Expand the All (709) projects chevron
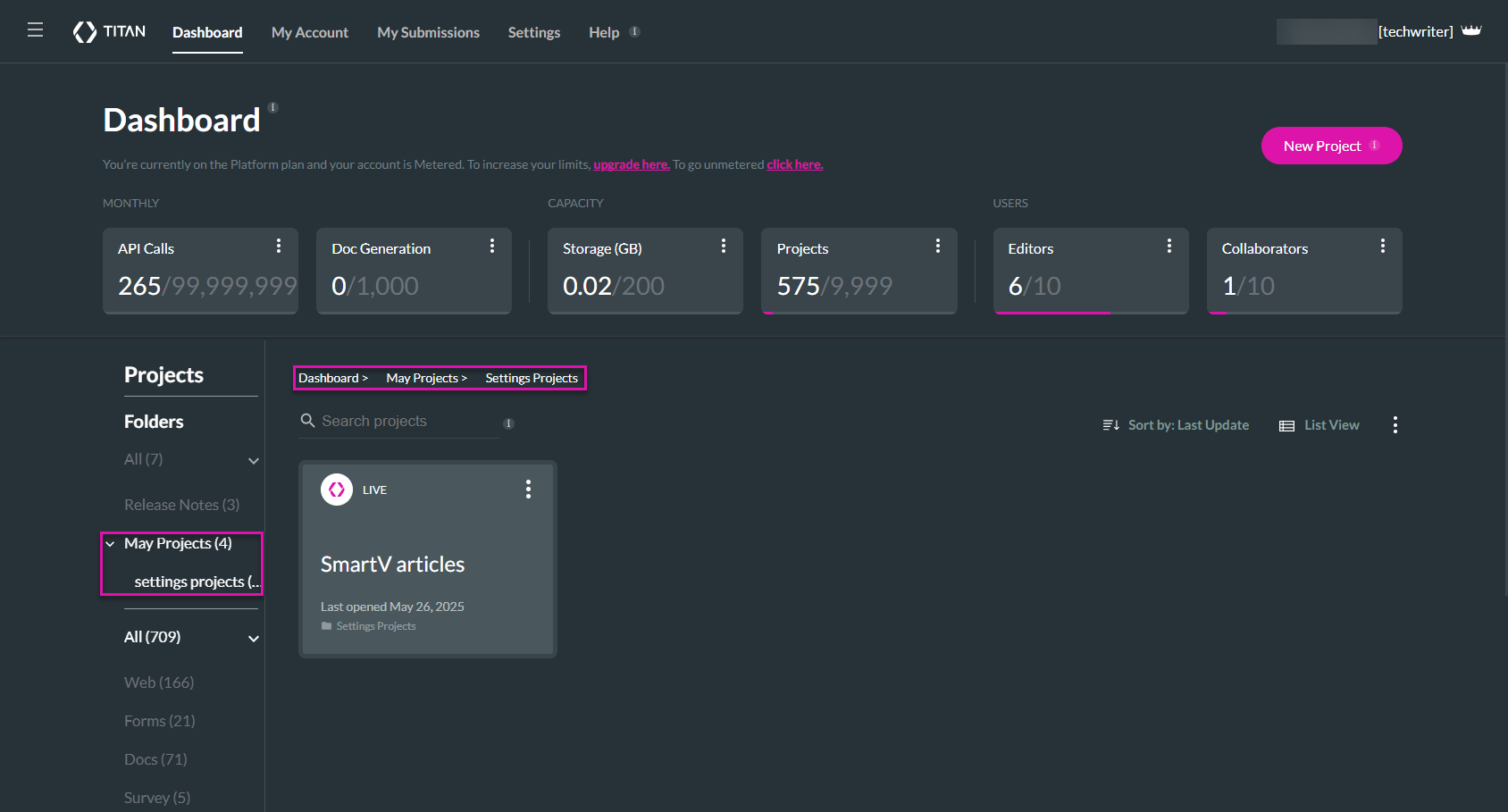 pos(254,639)
